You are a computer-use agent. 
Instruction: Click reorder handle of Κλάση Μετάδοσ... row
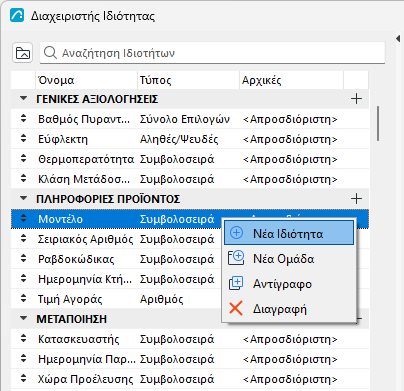point(23,179)
